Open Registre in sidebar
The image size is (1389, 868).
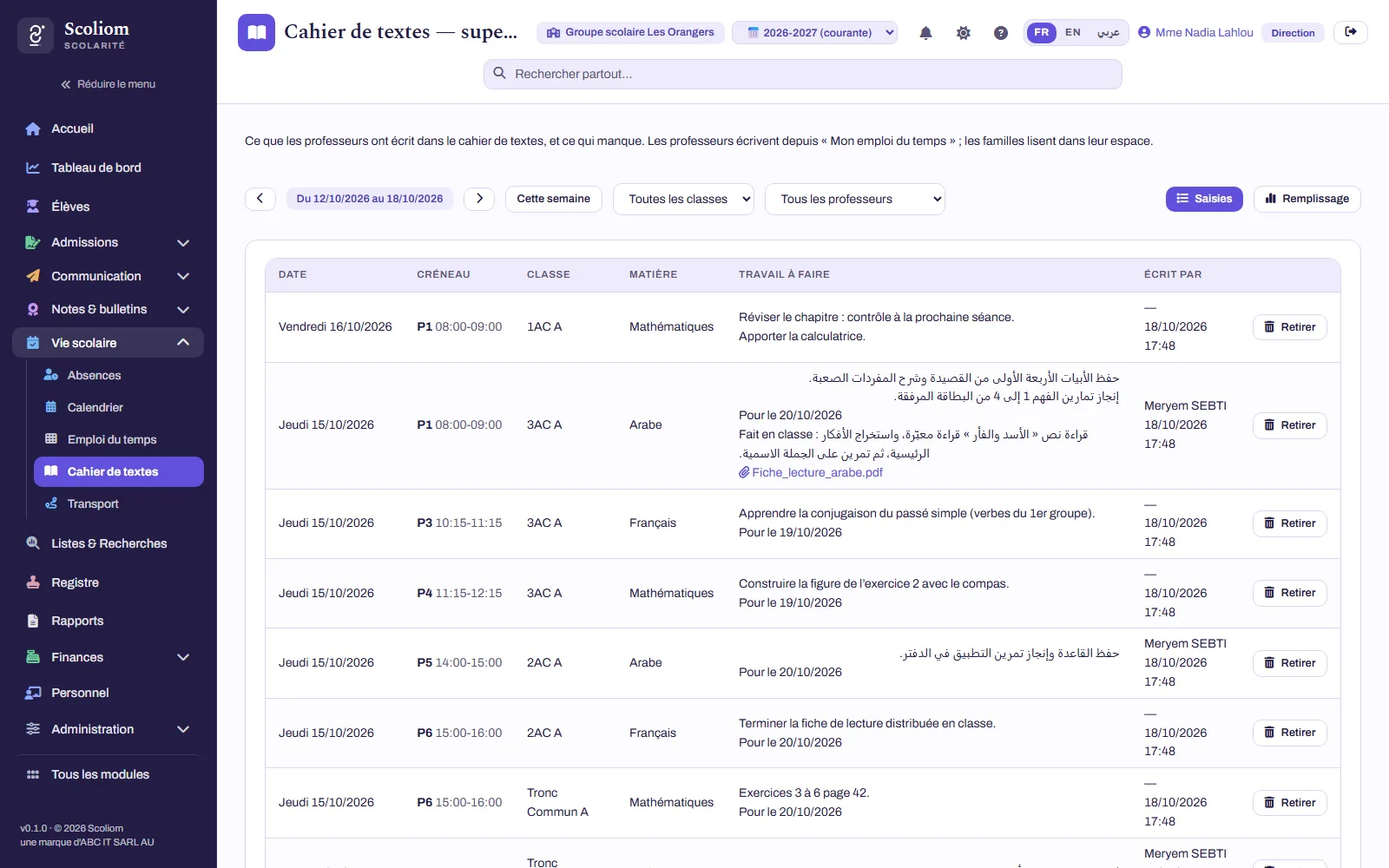click(x=109, y=582)
